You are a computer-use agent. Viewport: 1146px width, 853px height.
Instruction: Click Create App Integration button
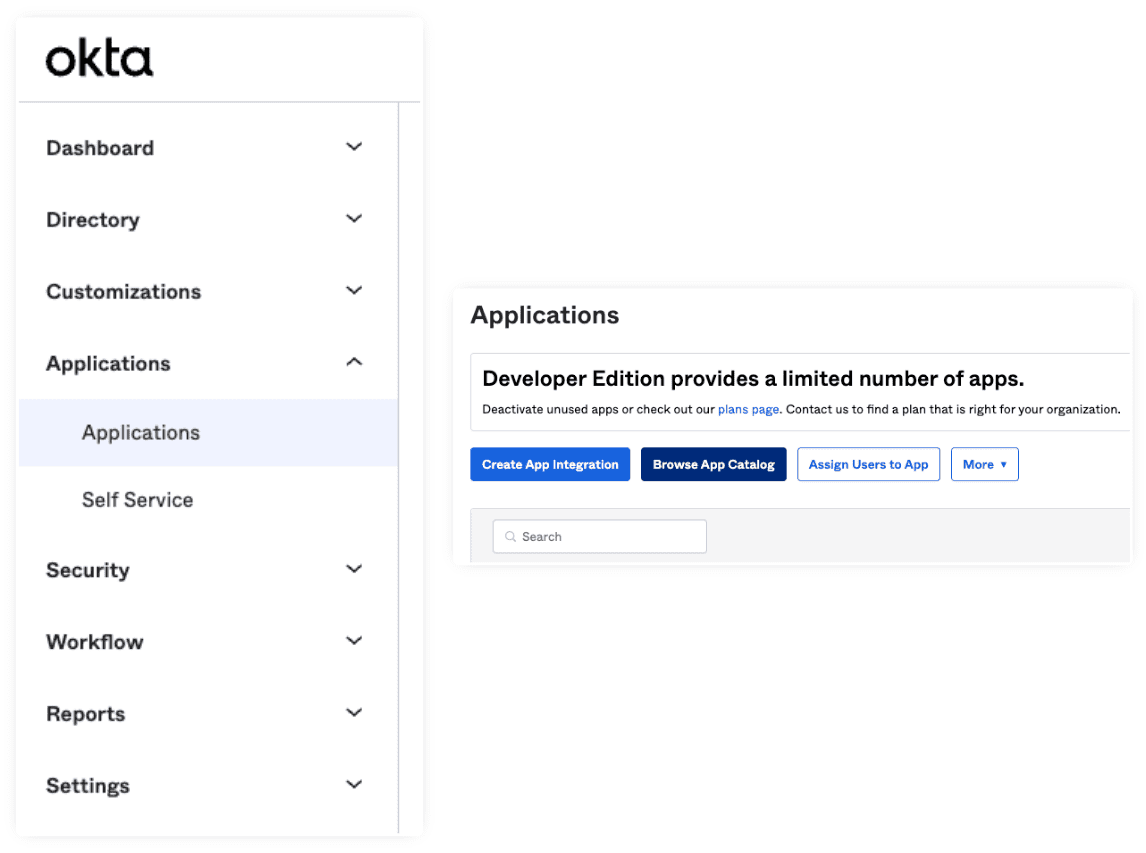click(x=550, y=464)
